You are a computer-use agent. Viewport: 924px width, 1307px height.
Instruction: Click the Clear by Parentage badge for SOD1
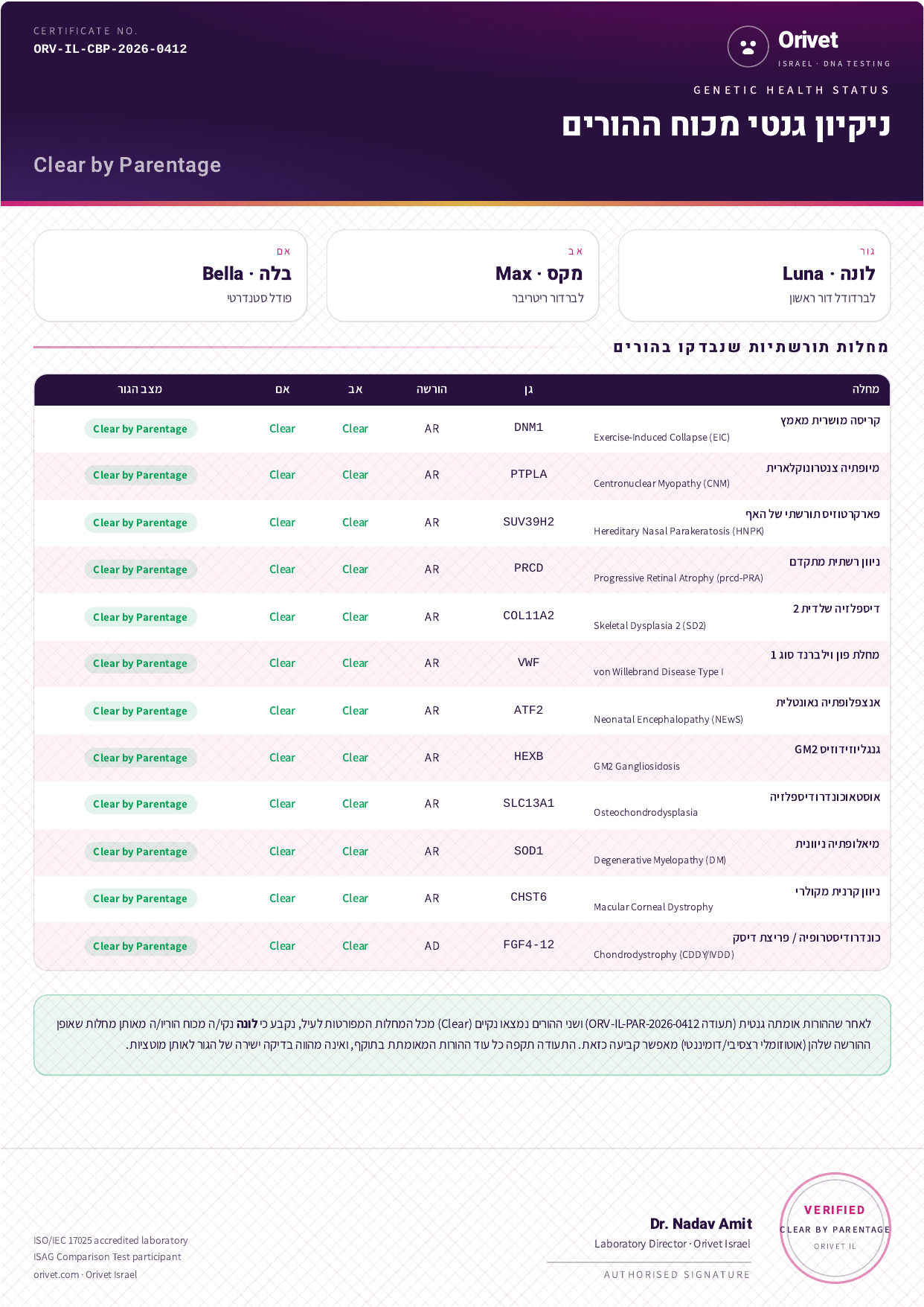(141, 851)
